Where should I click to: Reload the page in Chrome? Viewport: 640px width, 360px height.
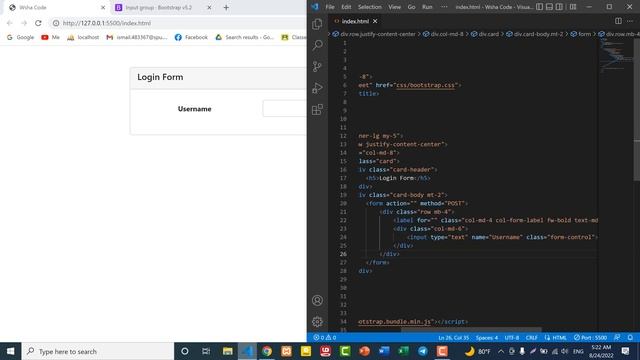click(38, 23)
